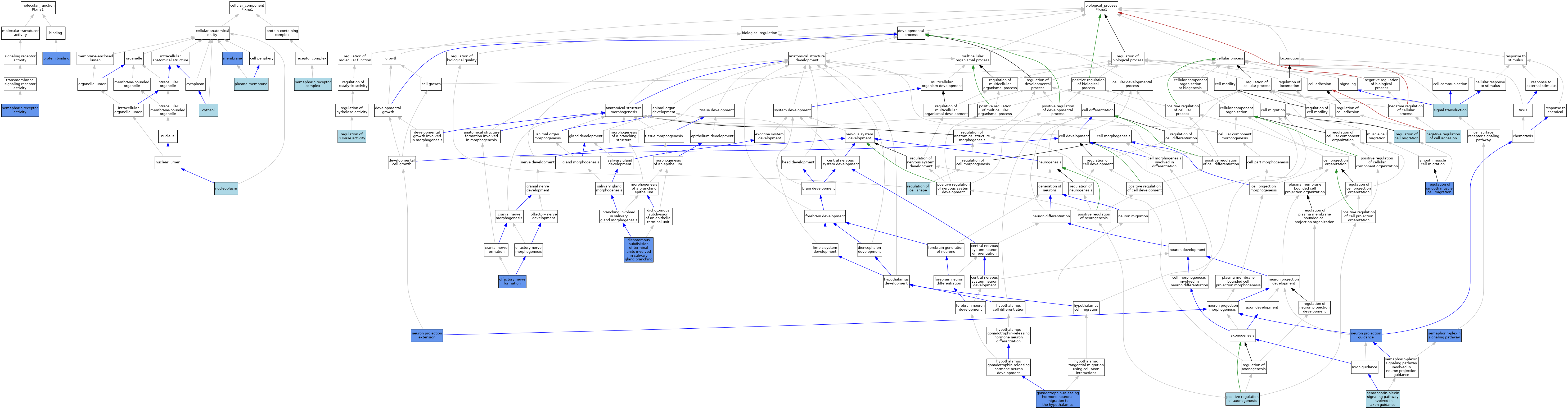Viewport: 1568px width, 409px height.
Task: Click the 'cell communication' node
Action: [x=1450, y=84]
